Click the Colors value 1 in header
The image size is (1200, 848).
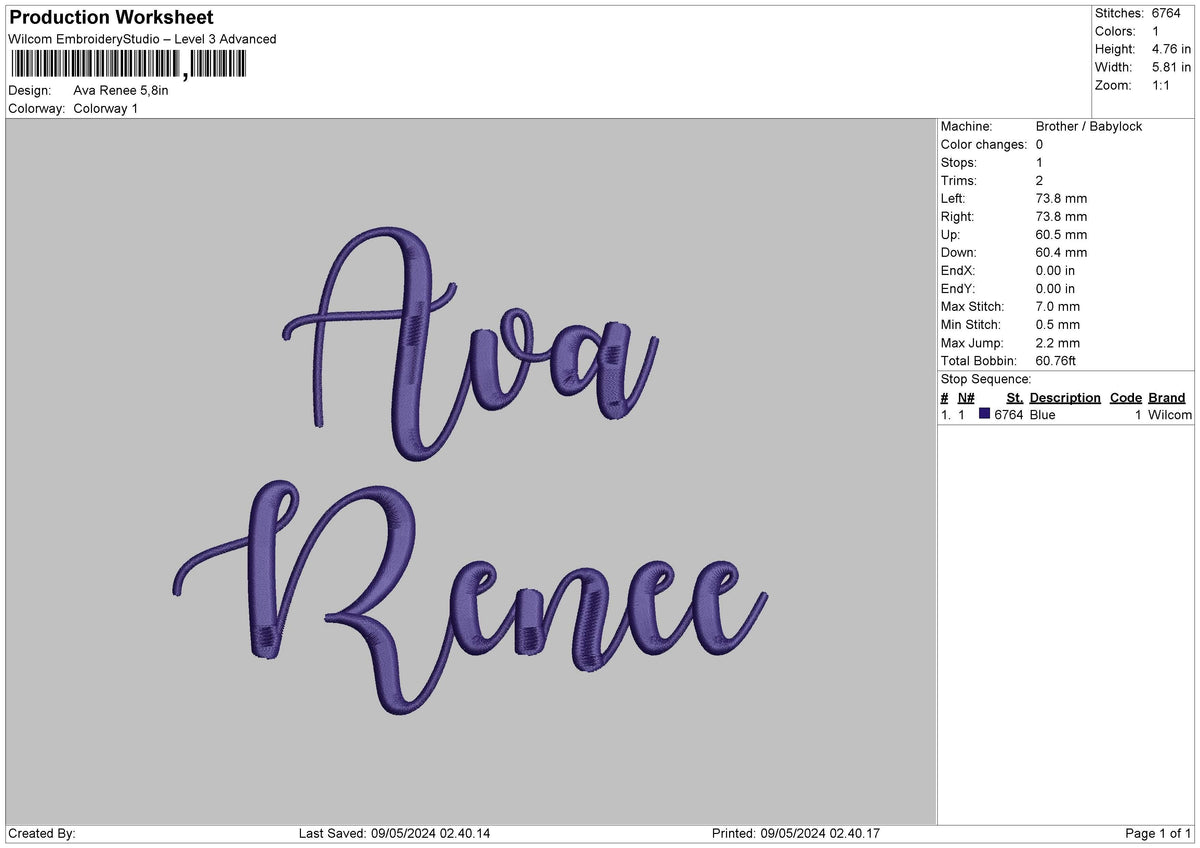[1156, 31]
